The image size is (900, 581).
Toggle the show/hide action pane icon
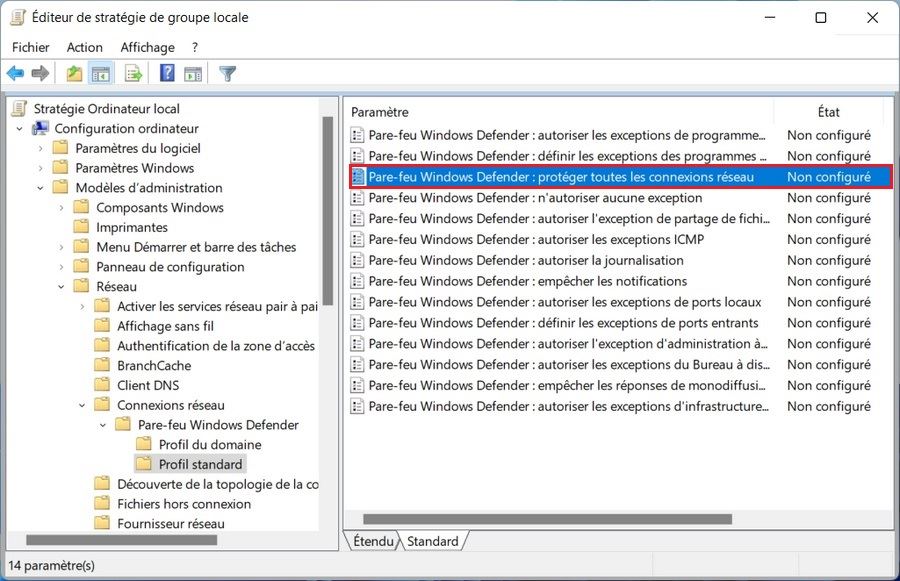193,73
